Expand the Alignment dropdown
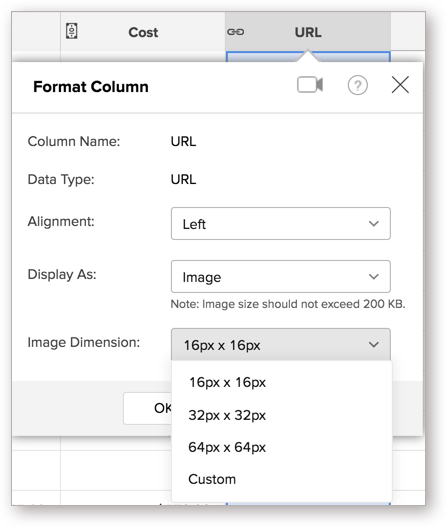 point(281,224)
